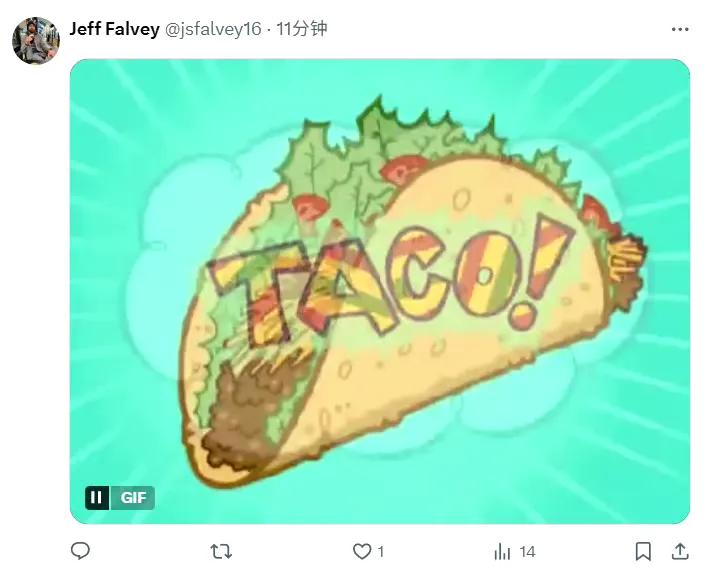View post analytics bar chart icon
This screenshot has height=570, width=711.
[502, 551]
